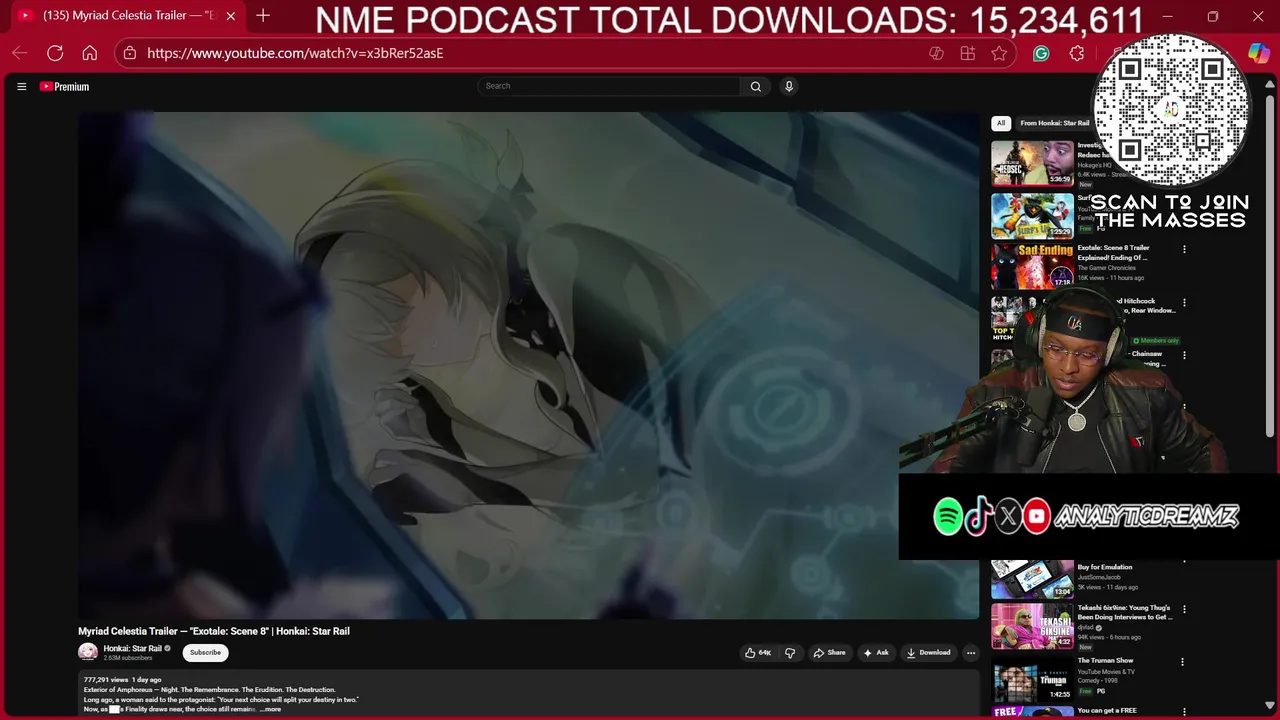Open The Truman Show title link

point(1105,660)
